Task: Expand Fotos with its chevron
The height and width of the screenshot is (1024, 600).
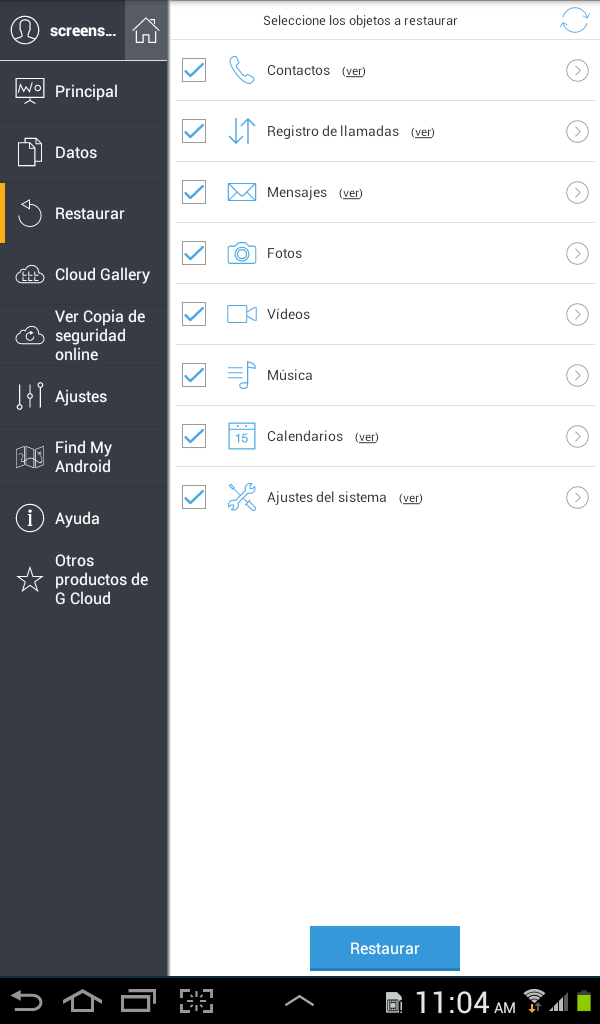Action: point(577,253)
